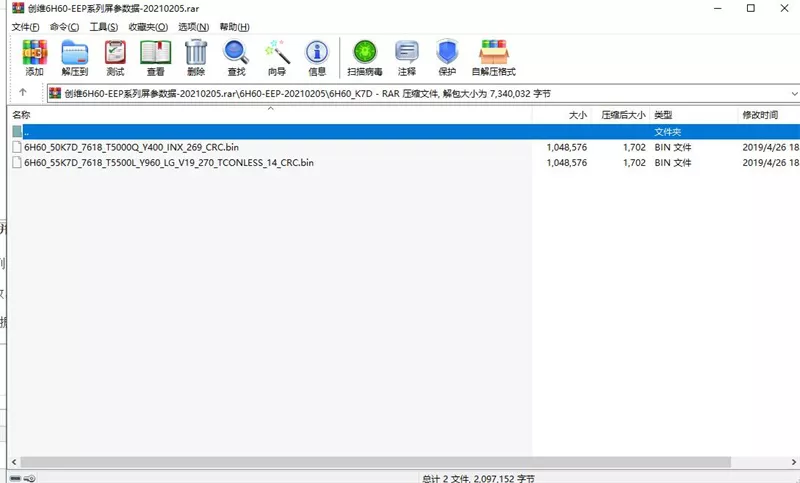Click 'BIN 文件' type of 50K7D row
This screenshot has width=800, height=483.
[672, 147]
